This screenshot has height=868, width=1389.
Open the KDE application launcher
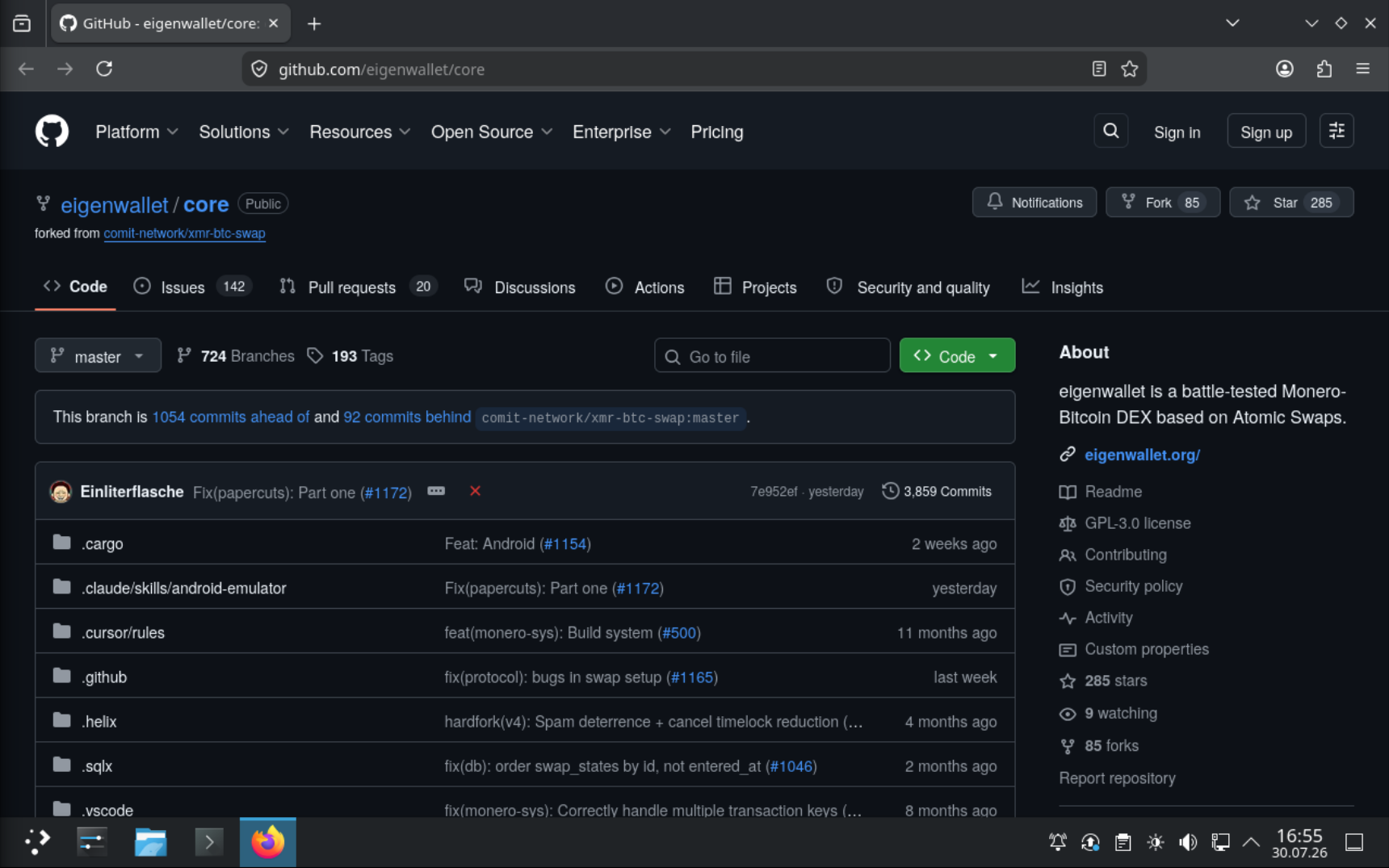click(36, 842)
